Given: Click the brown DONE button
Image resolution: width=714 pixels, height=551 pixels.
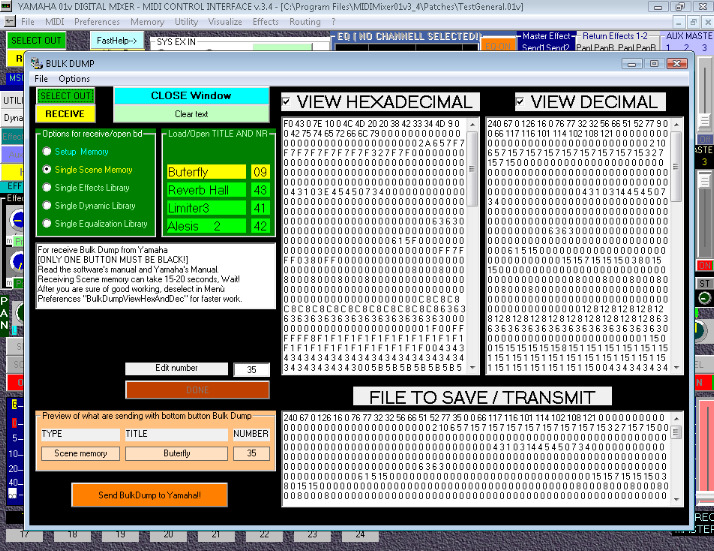Looking at the screenshot, I should click(198, 390).
